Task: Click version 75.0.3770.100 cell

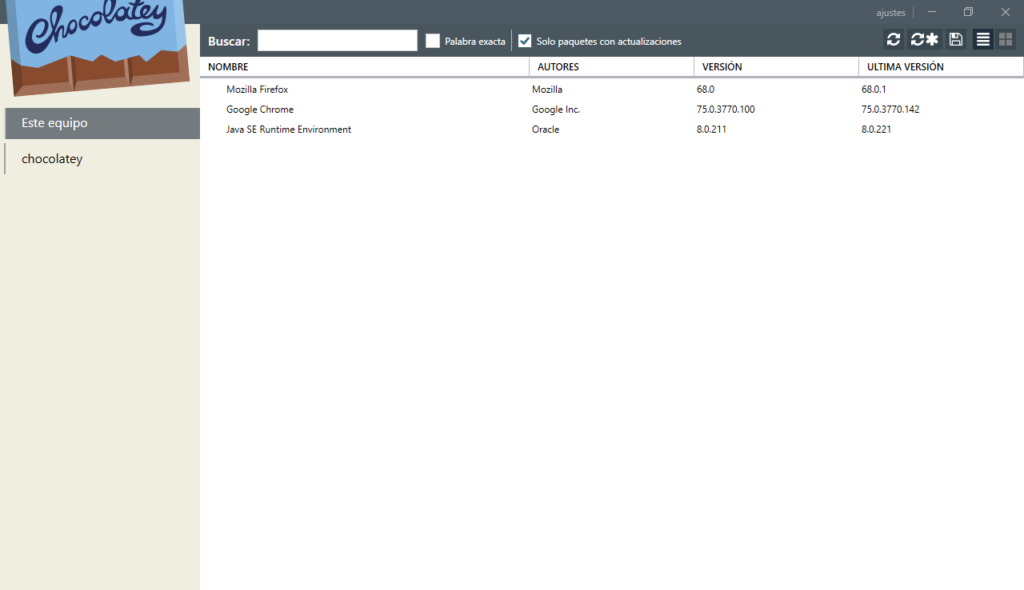Action: click(x=726, y=109)
